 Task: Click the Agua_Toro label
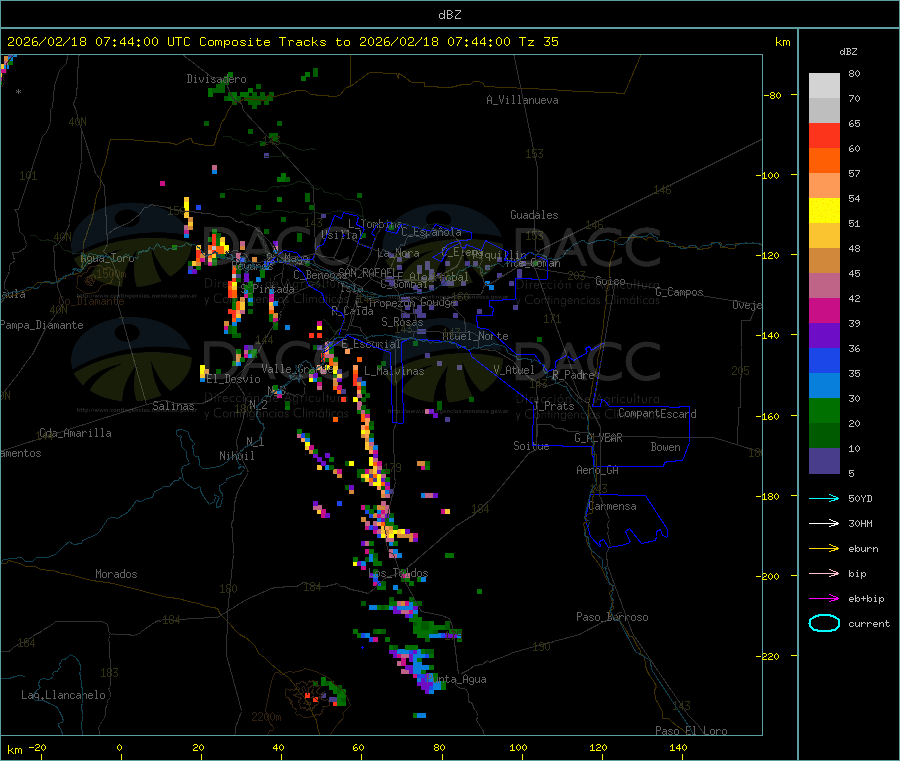(x=107, y=258)
